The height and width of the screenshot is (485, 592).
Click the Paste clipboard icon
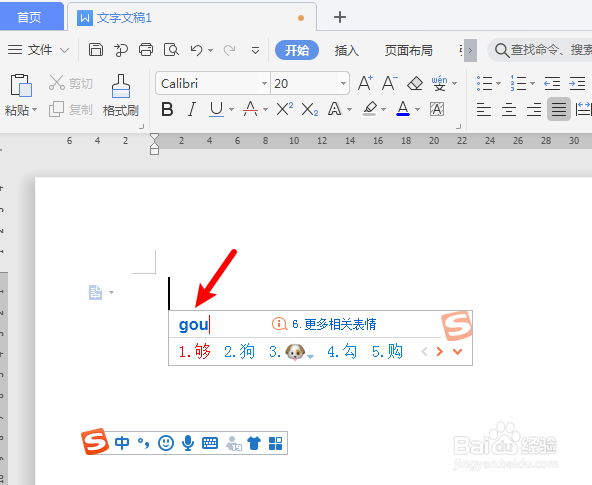click(x=21, y=85)
